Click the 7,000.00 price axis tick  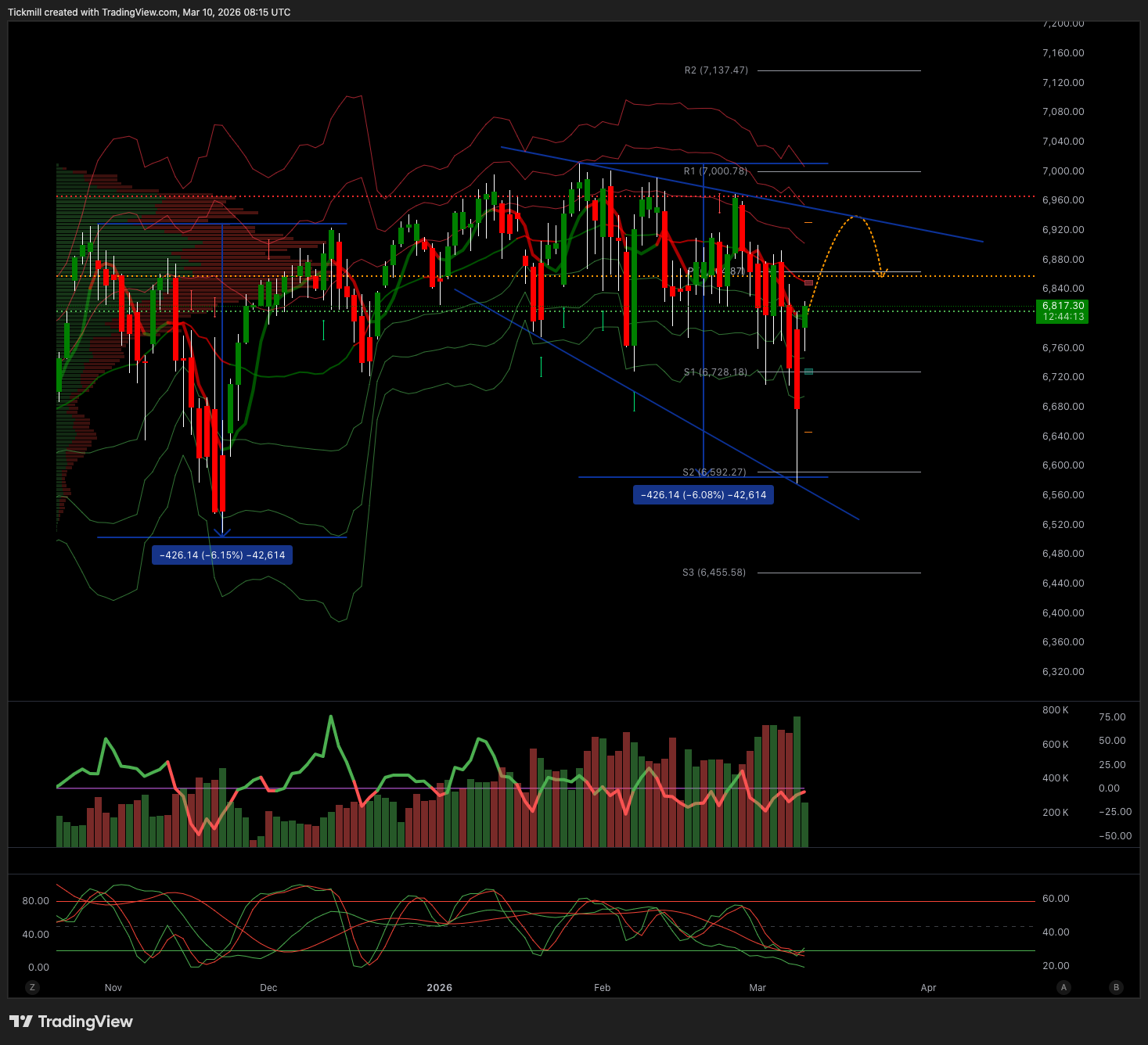point(1063,171)
